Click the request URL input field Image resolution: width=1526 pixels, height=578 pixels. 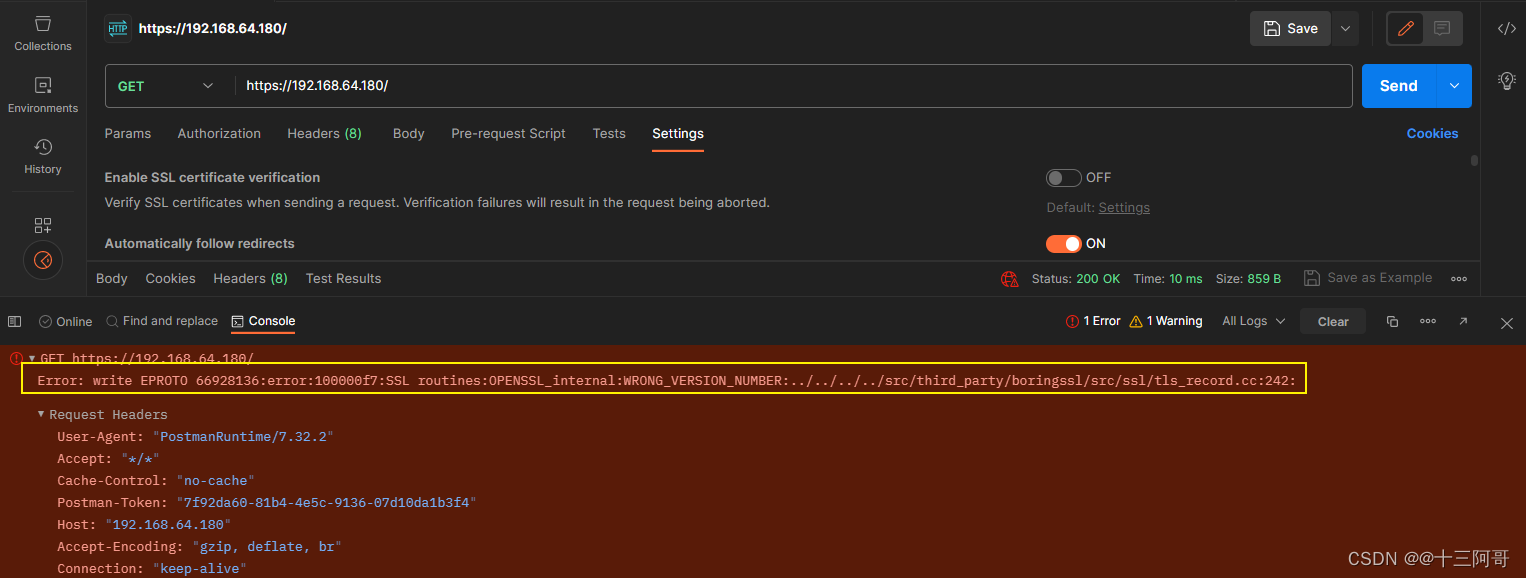click(793, 86)
